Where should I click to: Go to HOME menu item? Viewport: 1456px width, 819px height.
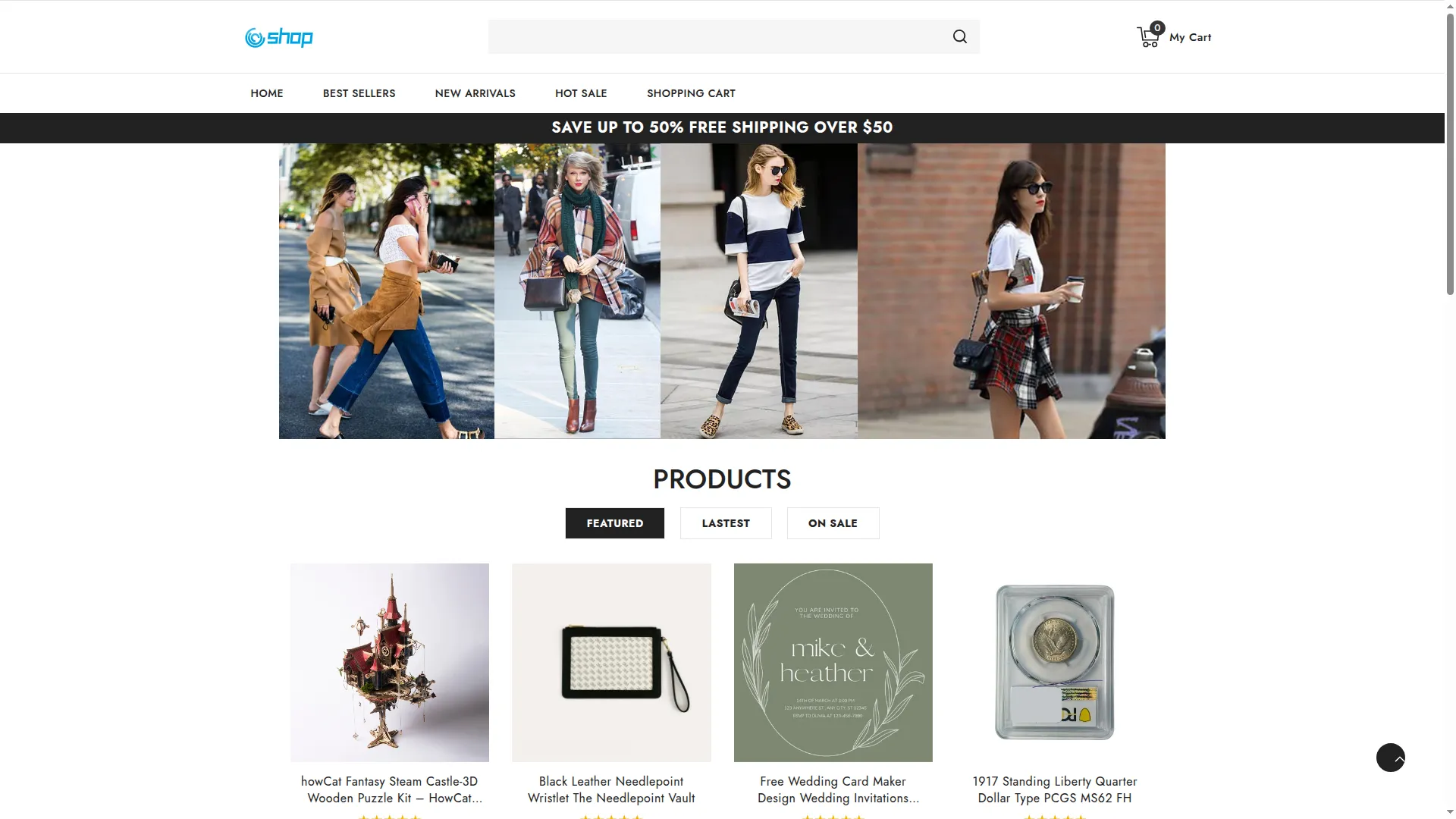267,93
